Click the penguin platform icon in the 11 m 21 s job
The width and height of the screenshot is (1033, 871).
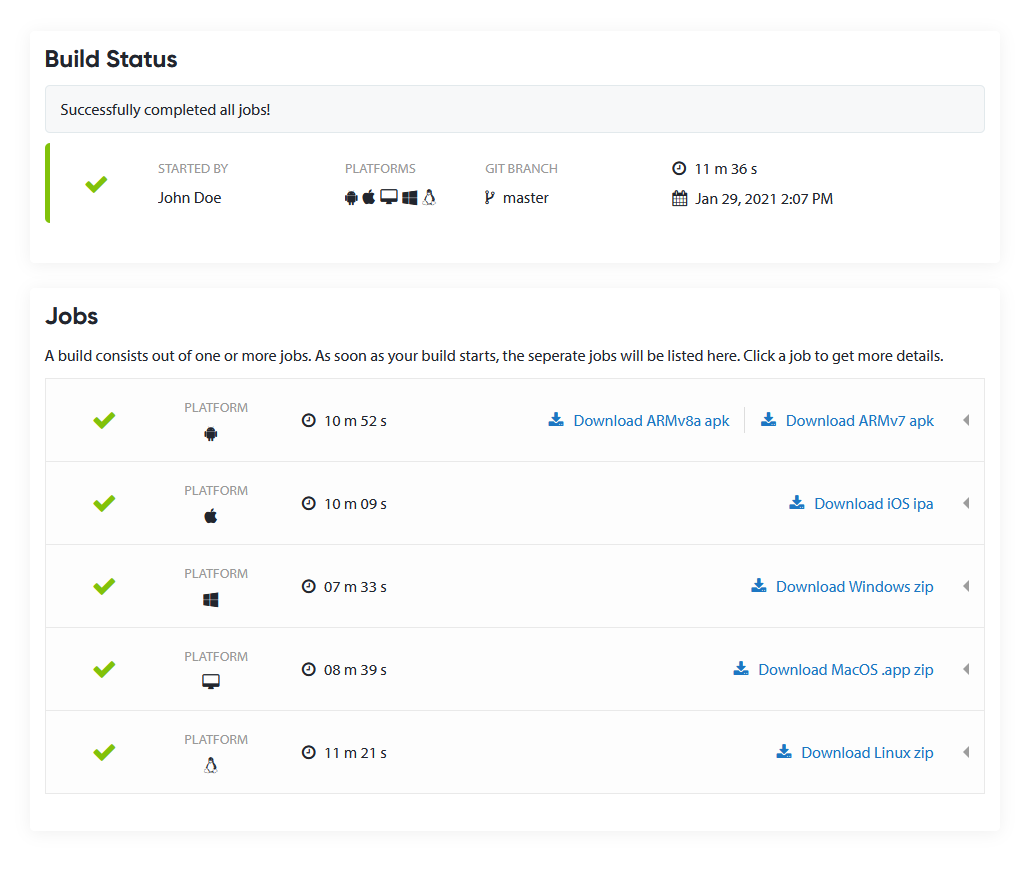click(211, 765)
